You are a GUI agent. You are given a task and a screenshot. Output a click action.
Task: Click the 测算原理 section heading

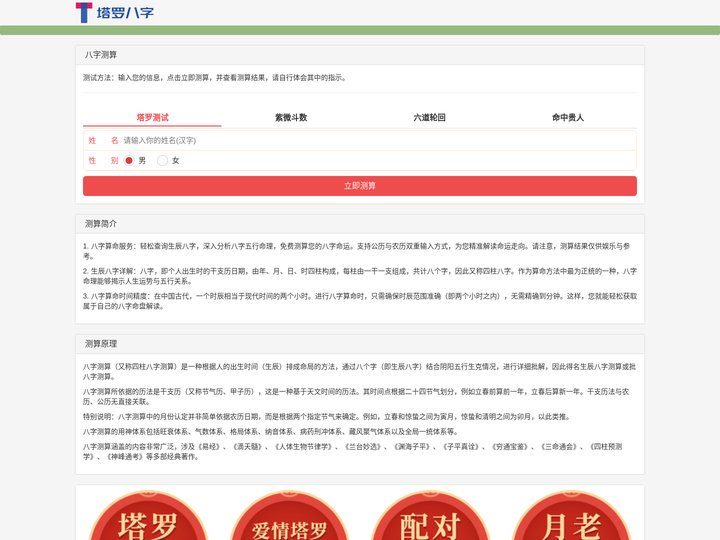(x=101, y=343)
